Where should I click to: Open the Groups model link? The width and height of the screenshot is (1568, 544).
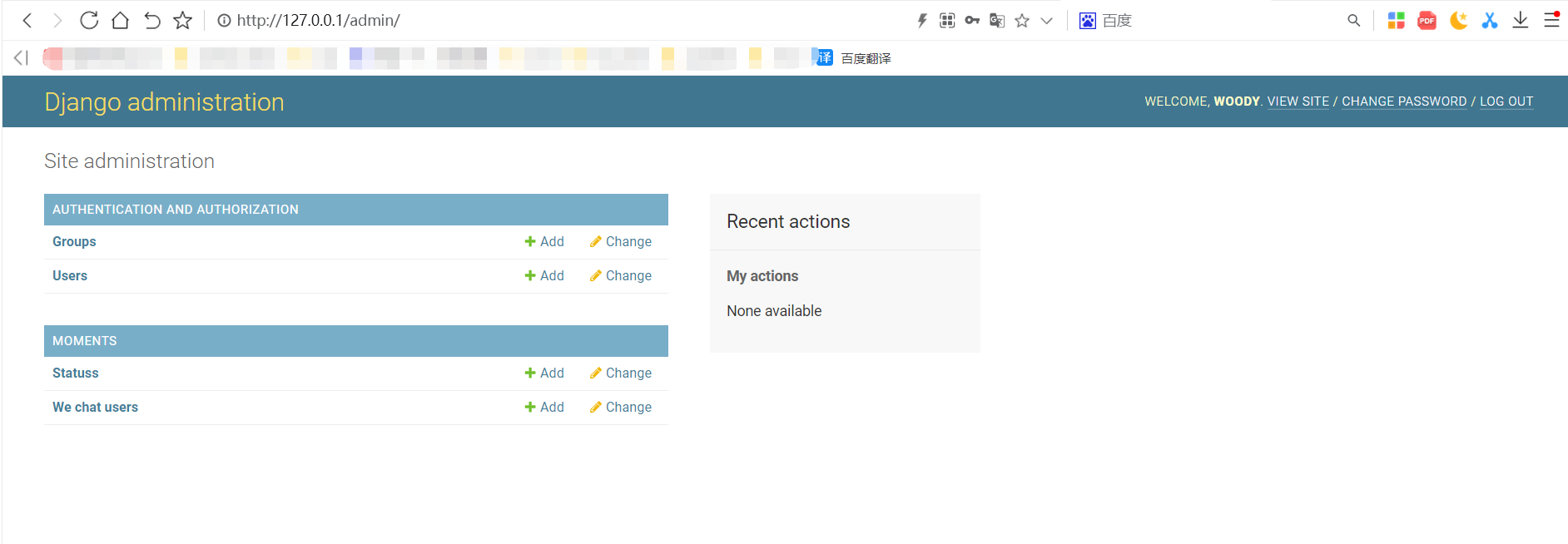[x=74, y=241]
